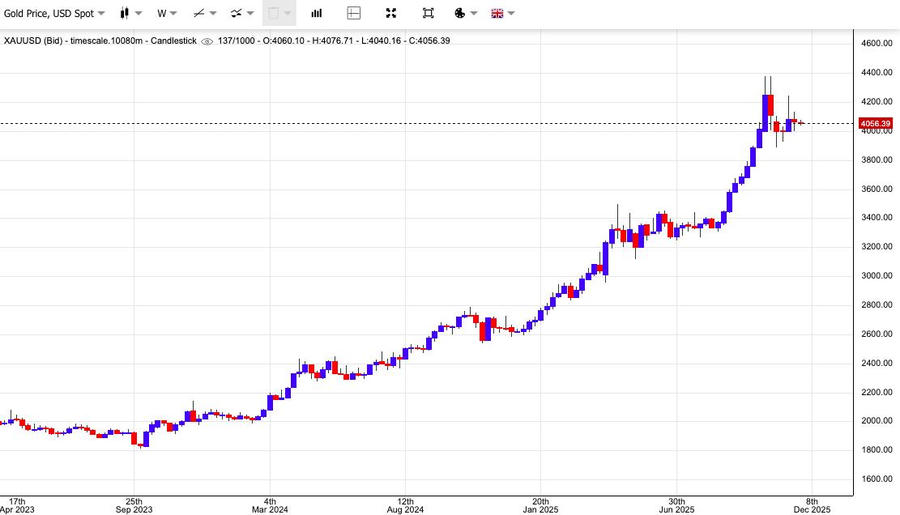Toggle the chart layout panel icon

coord(354,14)
